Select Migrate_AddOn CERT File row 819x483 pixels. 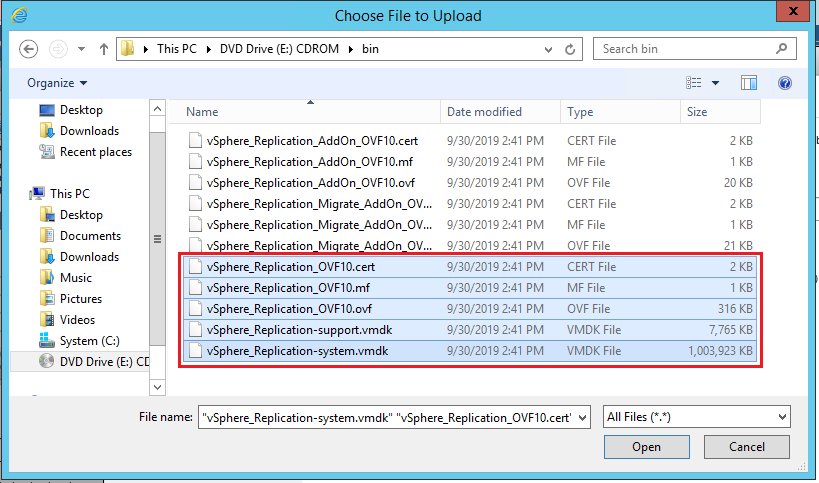[470, 204]
